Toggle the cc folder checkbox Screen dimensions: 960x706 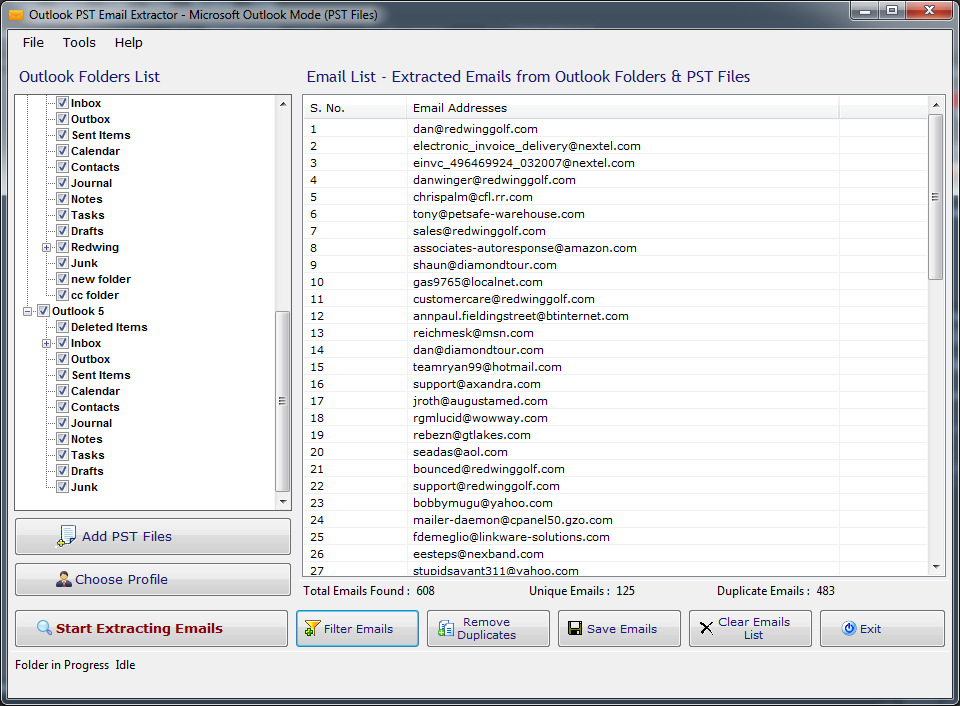point(62,295)
